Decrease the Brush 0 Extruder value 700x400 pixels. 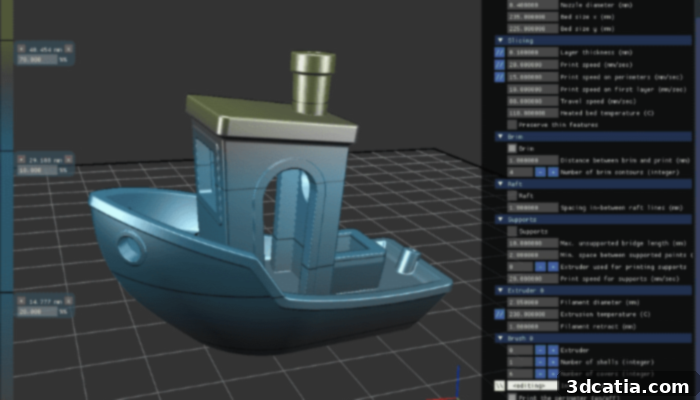pyautogui.click(x=540, y=350)
